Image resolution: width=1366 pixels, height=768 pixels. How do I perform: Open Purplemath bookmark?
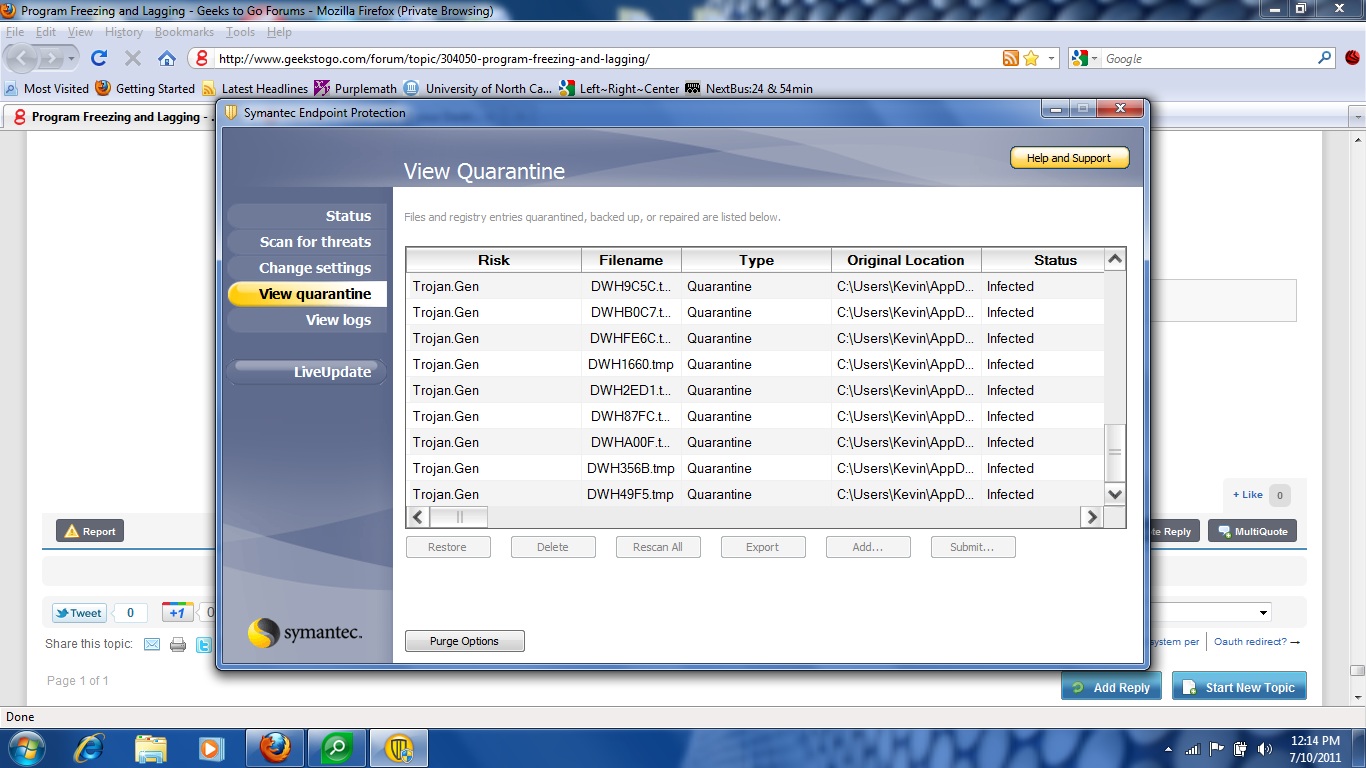(355, 88)
